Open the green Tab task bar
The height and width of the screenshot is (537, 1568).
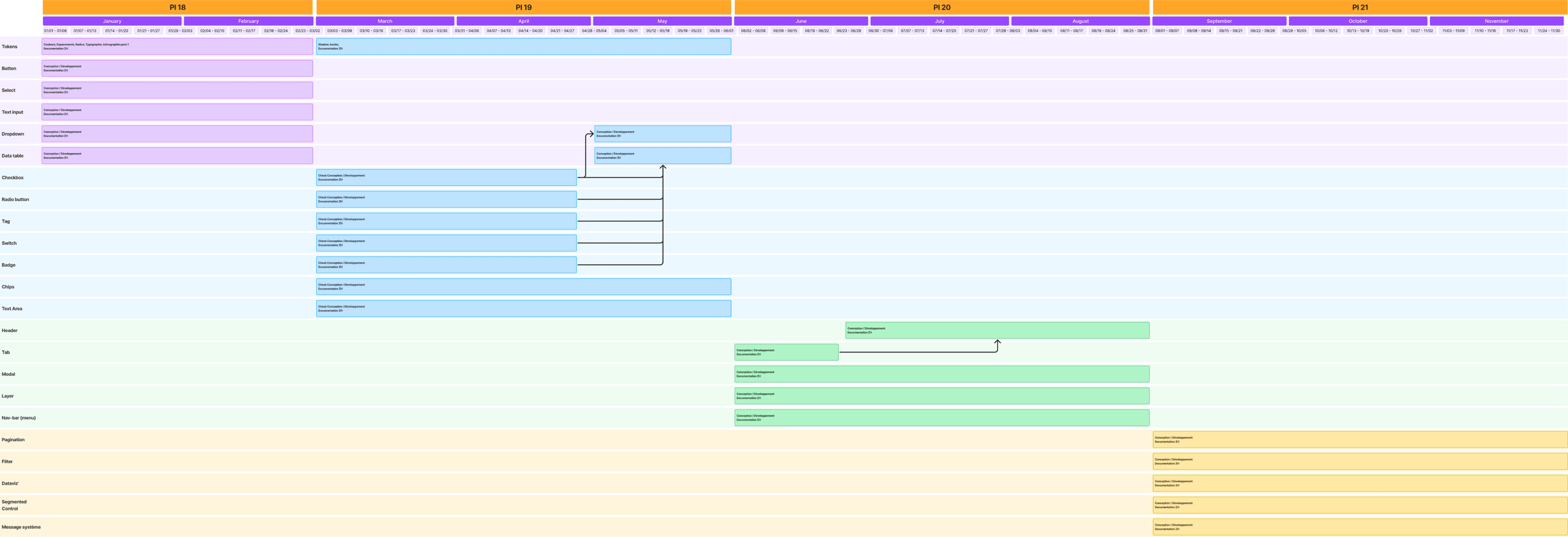click(x=787, y=352)
